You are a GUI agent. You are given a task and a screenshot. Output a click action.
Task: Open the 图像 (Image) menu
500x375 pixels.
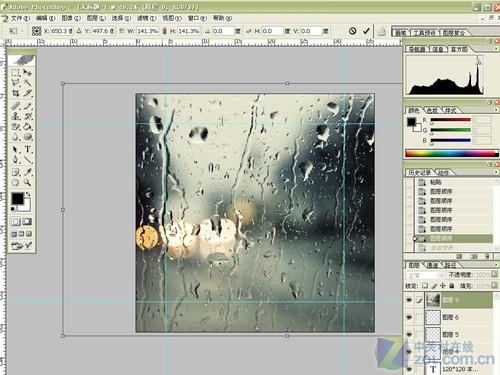(71, 18)
